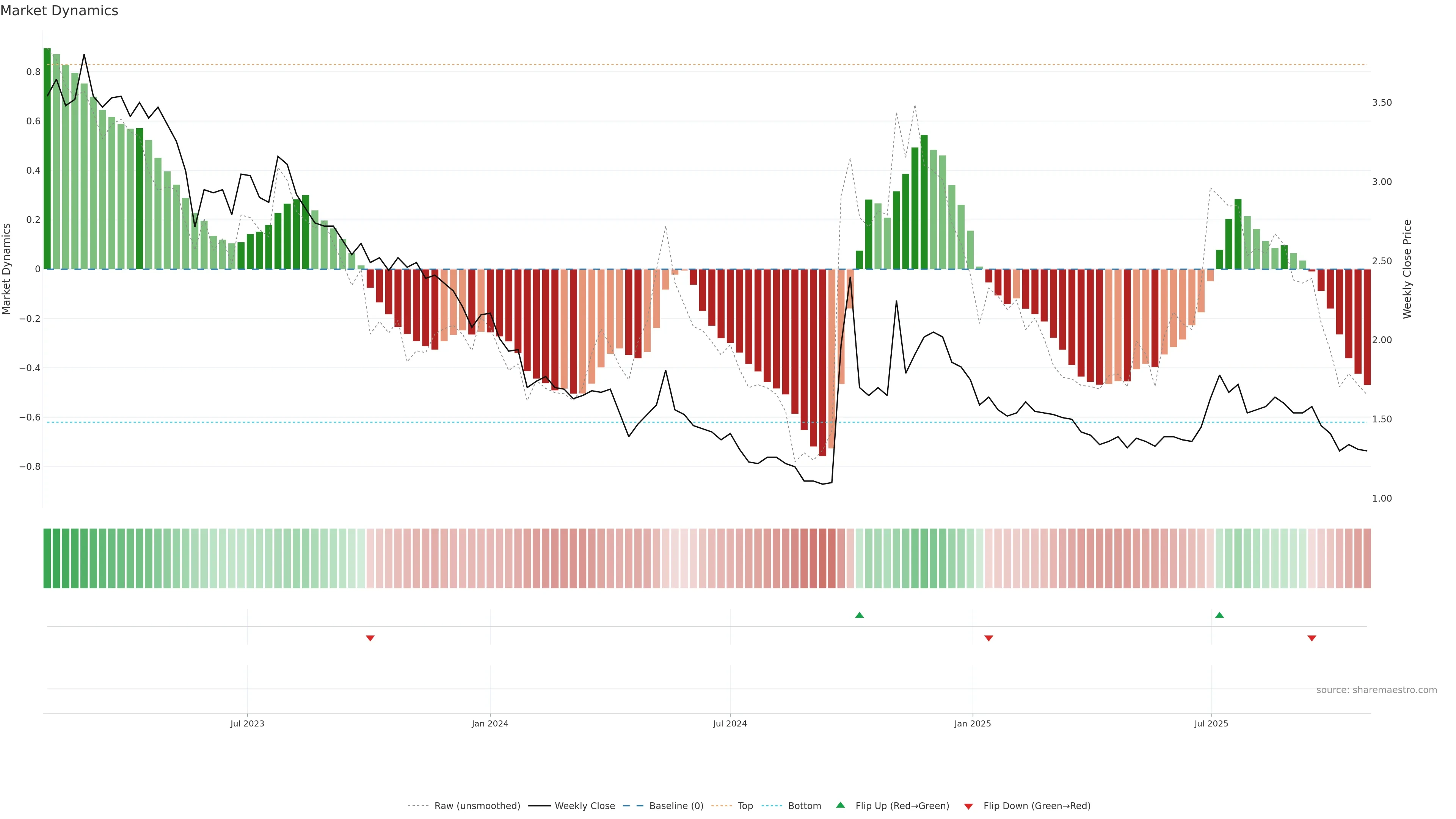Click the Jul 2024 x-axis label
Image resolution: width=1456 pixels, height=819 pixels.
pyautogui.click(x=730, y=723)
